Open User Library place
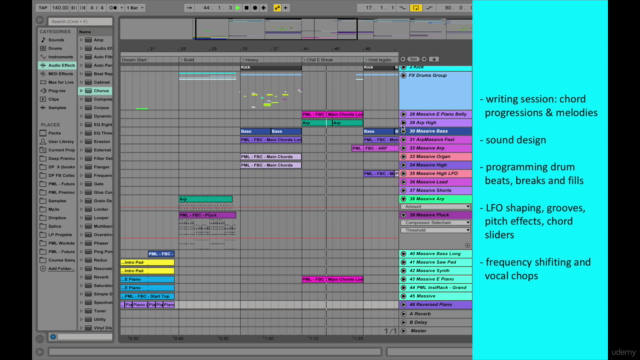 click(57, 142)
